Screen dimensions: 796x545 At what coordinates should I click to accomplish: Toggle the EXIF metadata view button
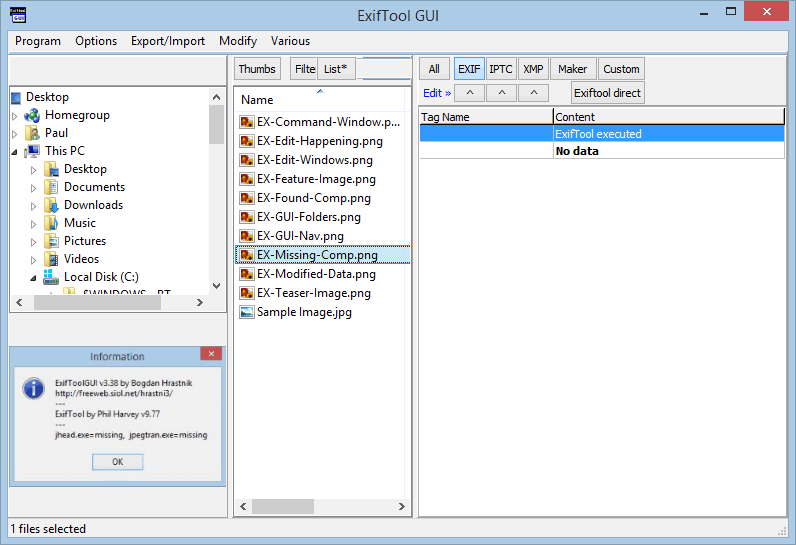pyautogui.click(x=469, y=69)
